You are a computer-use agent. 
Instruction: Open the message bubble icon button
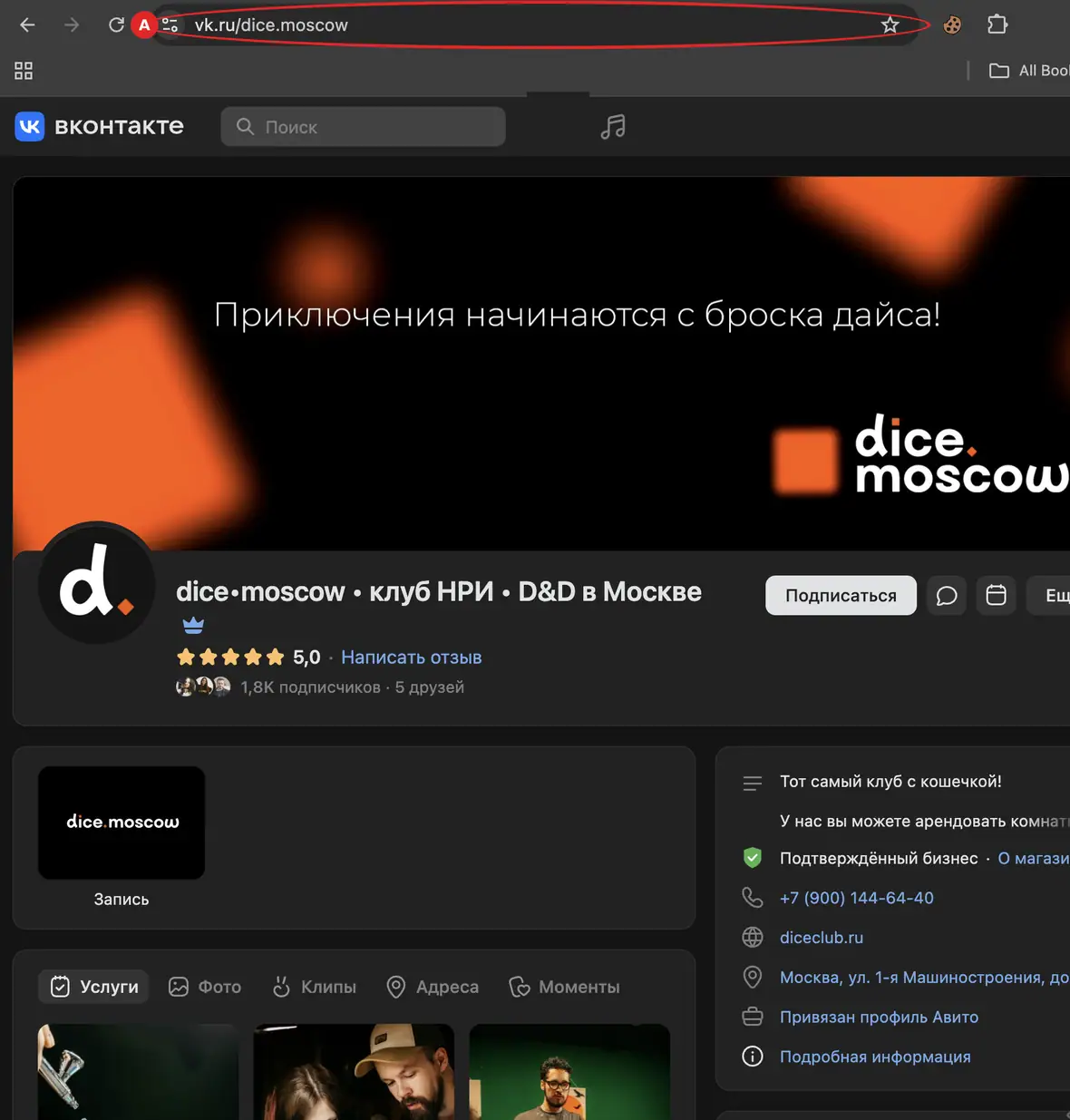click(x=946, y=595)
